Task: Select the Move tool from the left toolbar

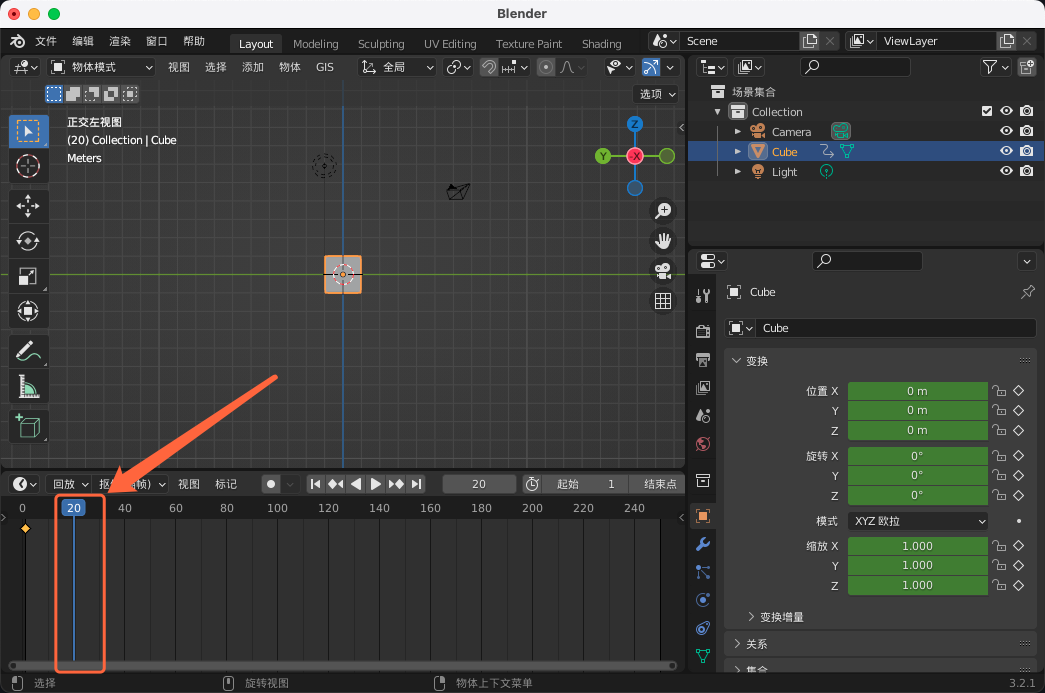Action: pyautogui.click(x=28, y=204)
